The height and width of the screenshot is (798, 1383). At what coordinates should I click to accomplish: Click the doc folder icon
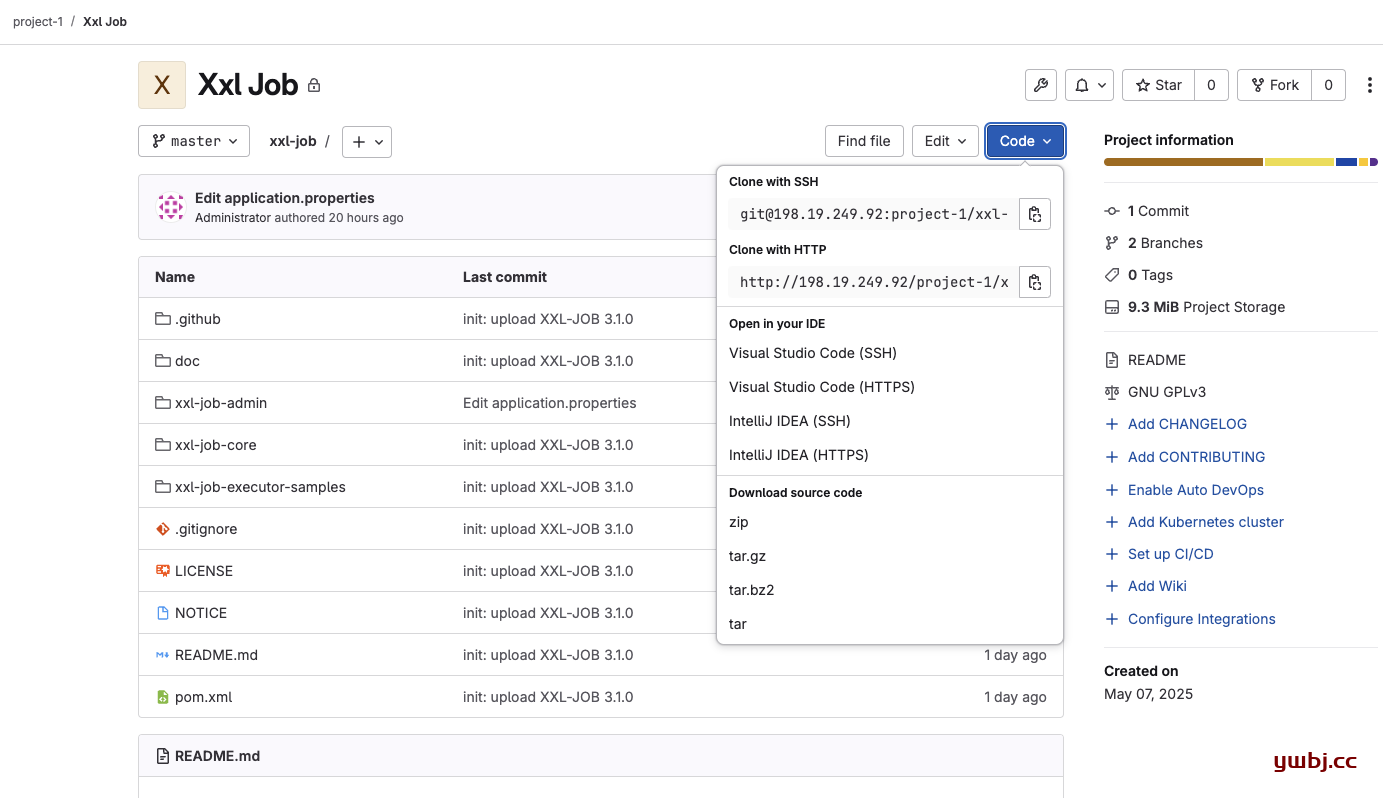point(163,361)
